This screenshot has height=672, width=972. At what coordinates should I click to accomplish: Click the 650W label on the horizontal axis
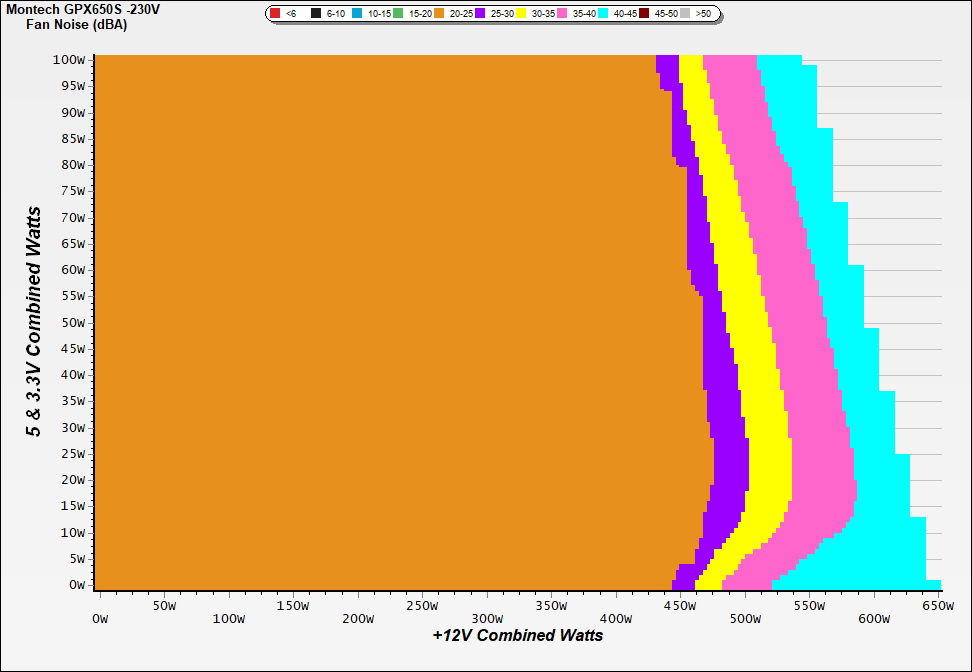pyautogui.click(x=938, y=606)
